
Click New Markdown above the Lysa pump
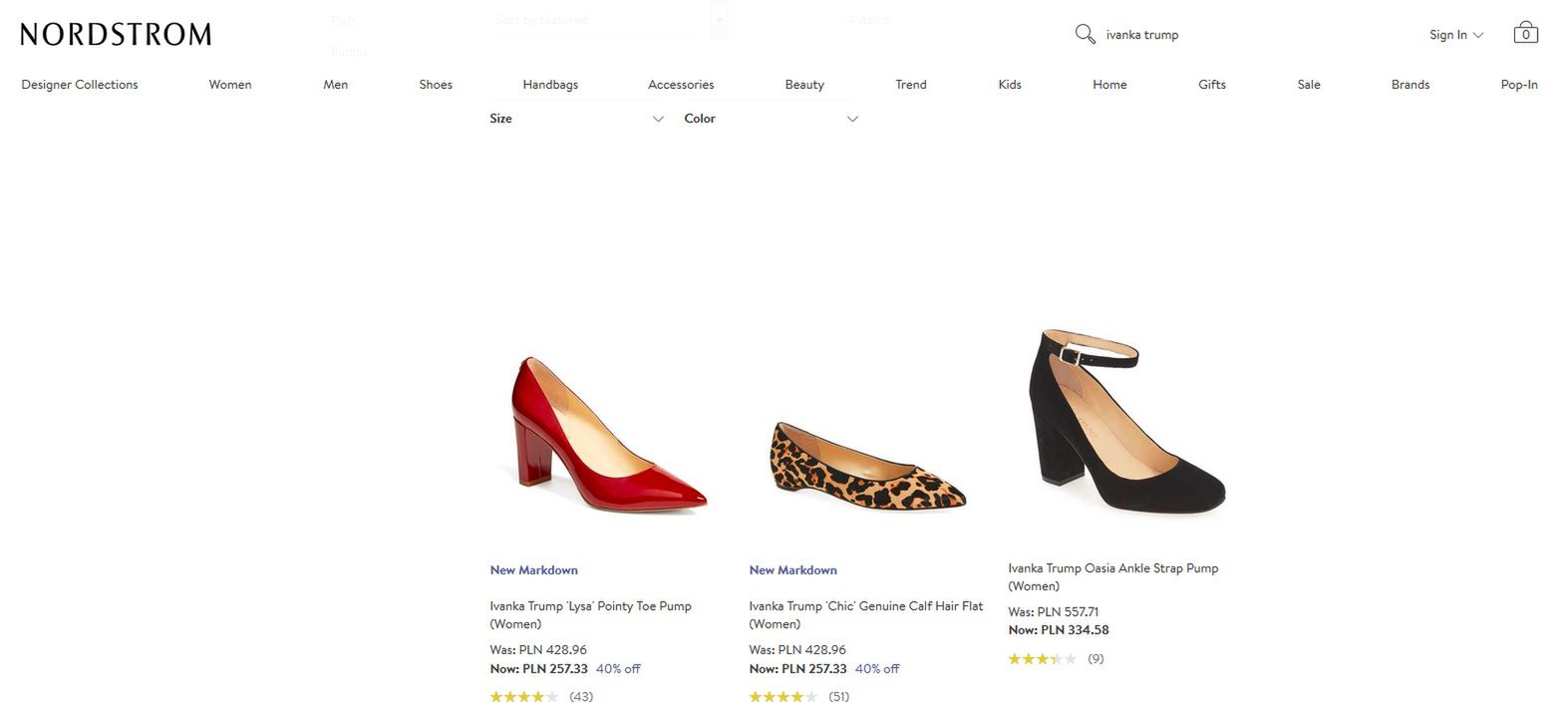click(x=533, y=570)
